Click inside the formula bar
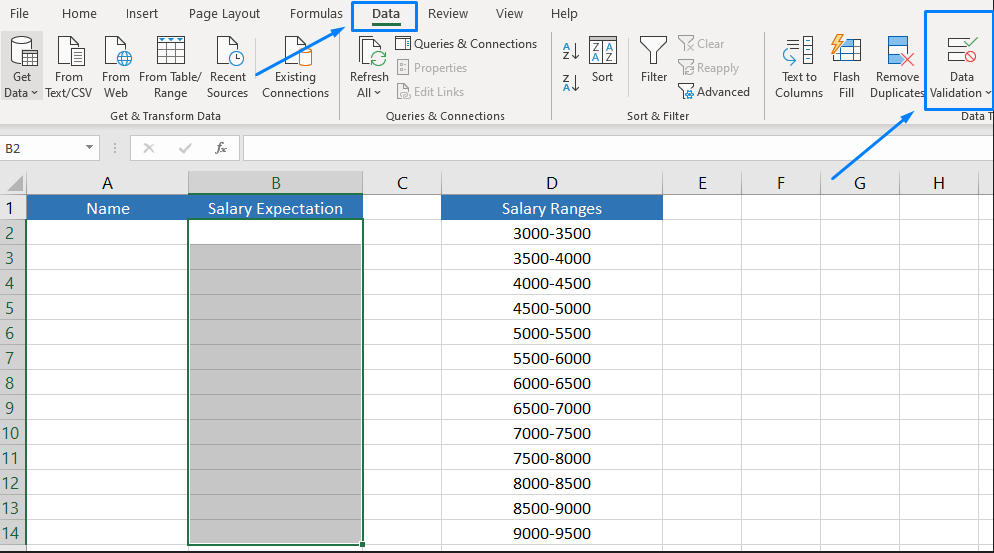994x553 pixels. pos(617,148)
